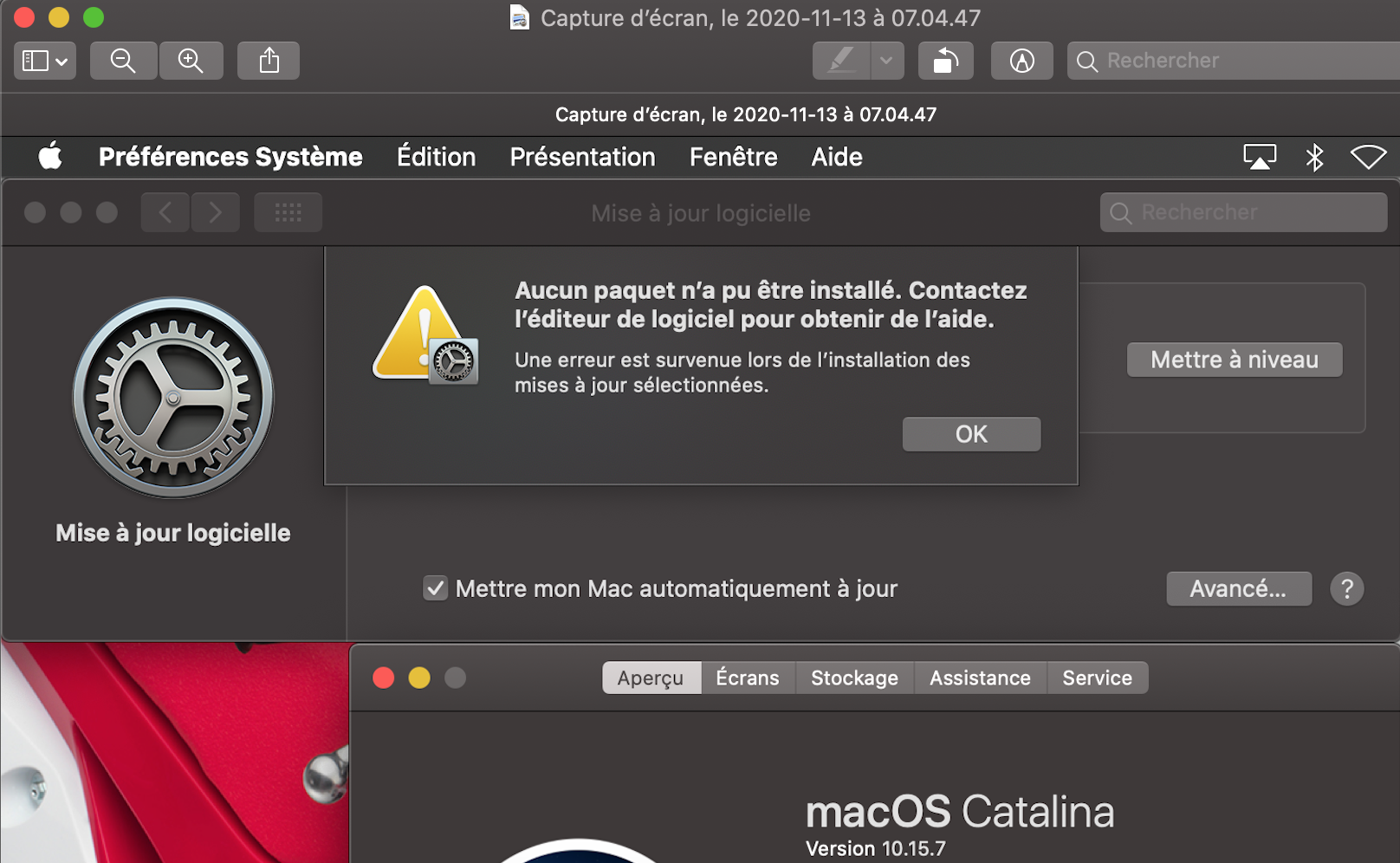
Task: Click the help question mark button
Action: [x=1347, y=589]
